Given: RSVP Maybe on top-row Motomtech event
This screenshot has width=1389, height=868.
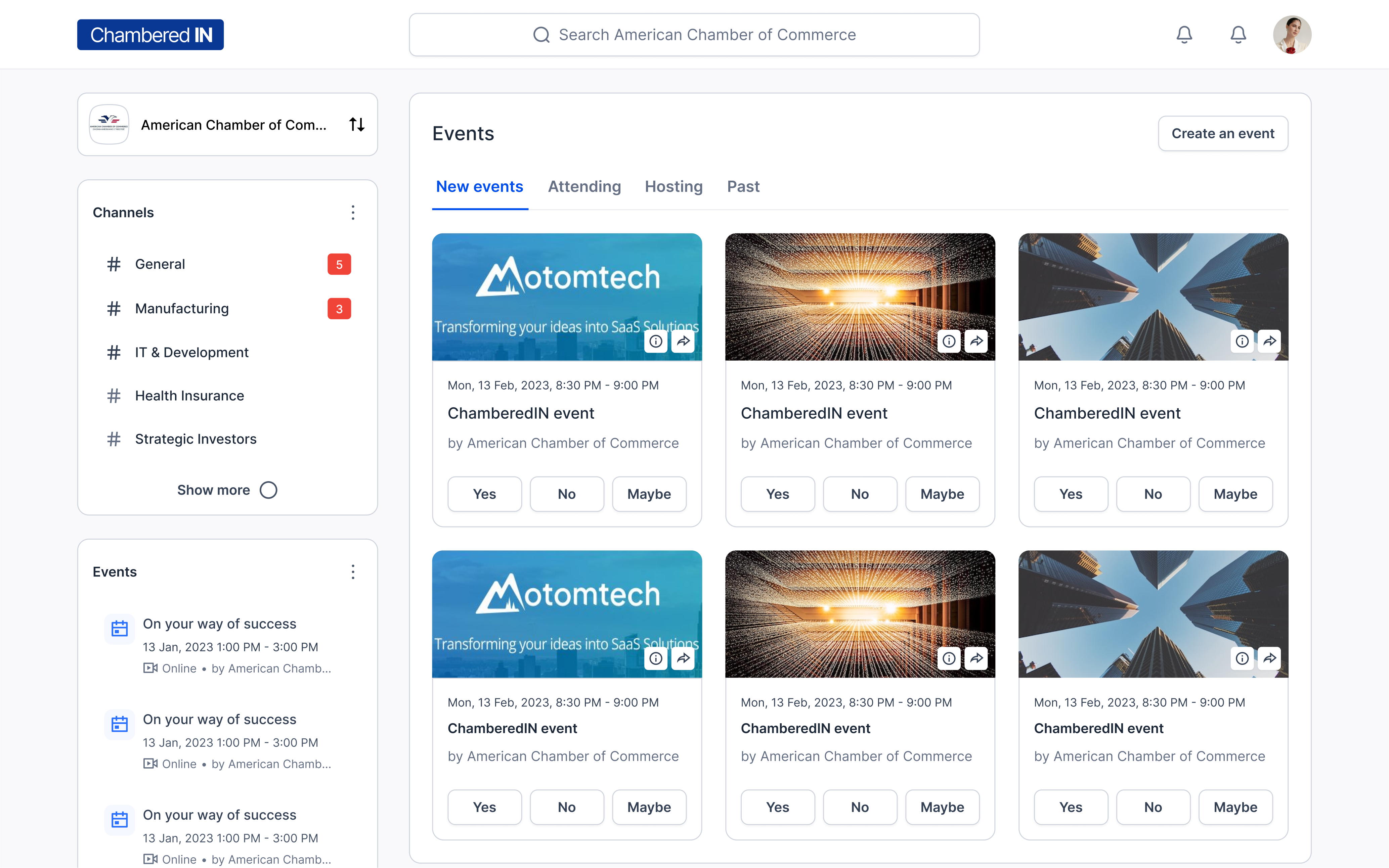Looking at the screenshot, I should tap(649, 494).
